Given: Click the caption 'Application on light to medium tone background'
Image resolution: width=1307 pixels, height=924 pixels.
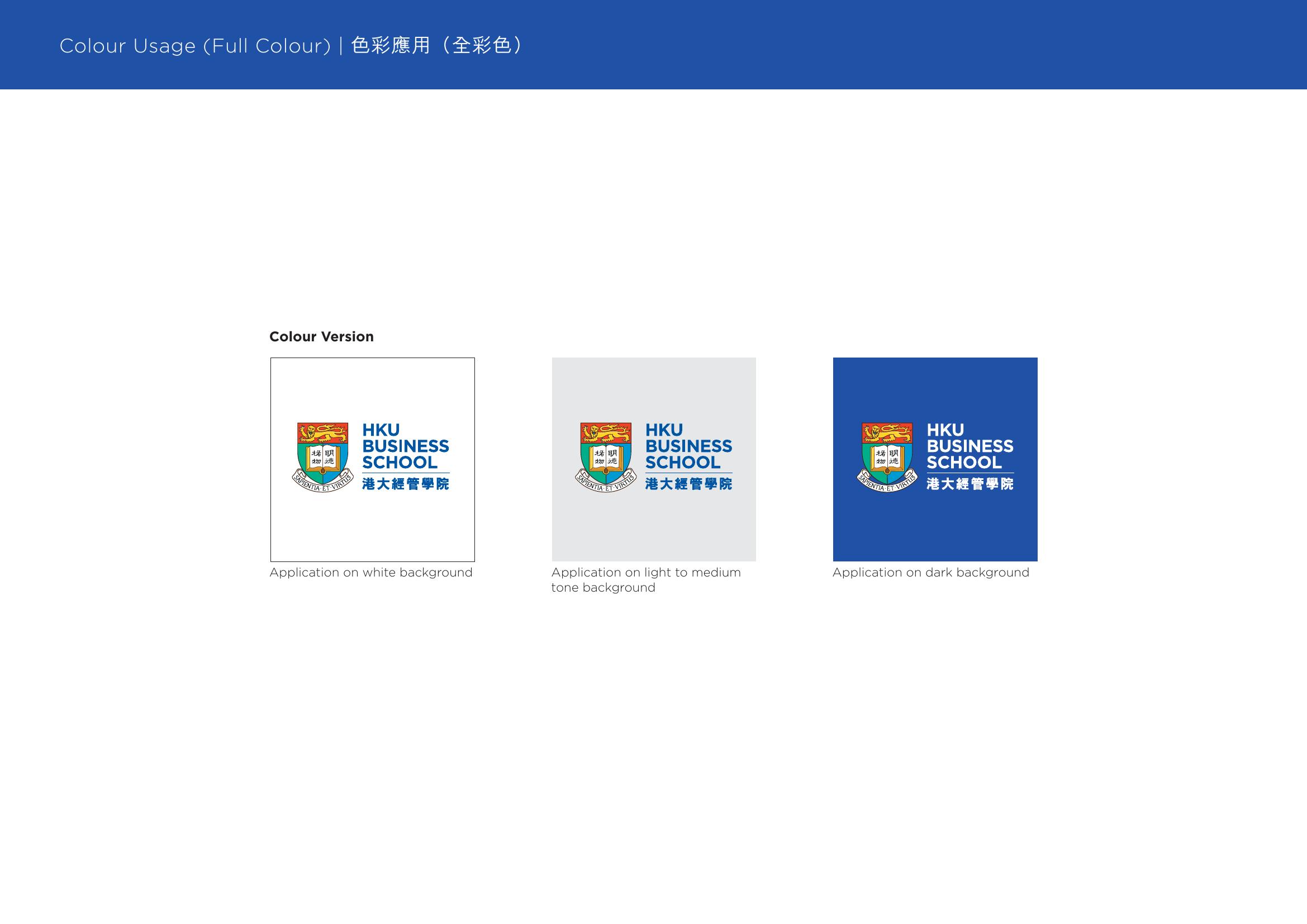Looking at the screenshot, I should coord(646,580).
